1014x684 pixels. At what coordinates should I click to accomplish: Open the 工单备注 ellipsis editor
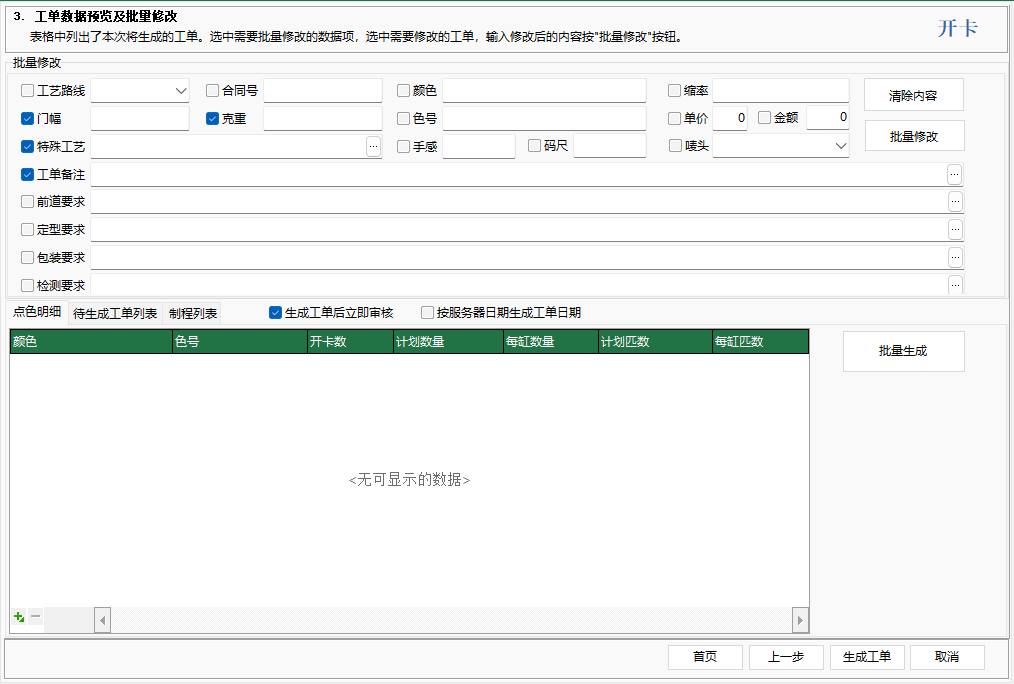[955, 174]
